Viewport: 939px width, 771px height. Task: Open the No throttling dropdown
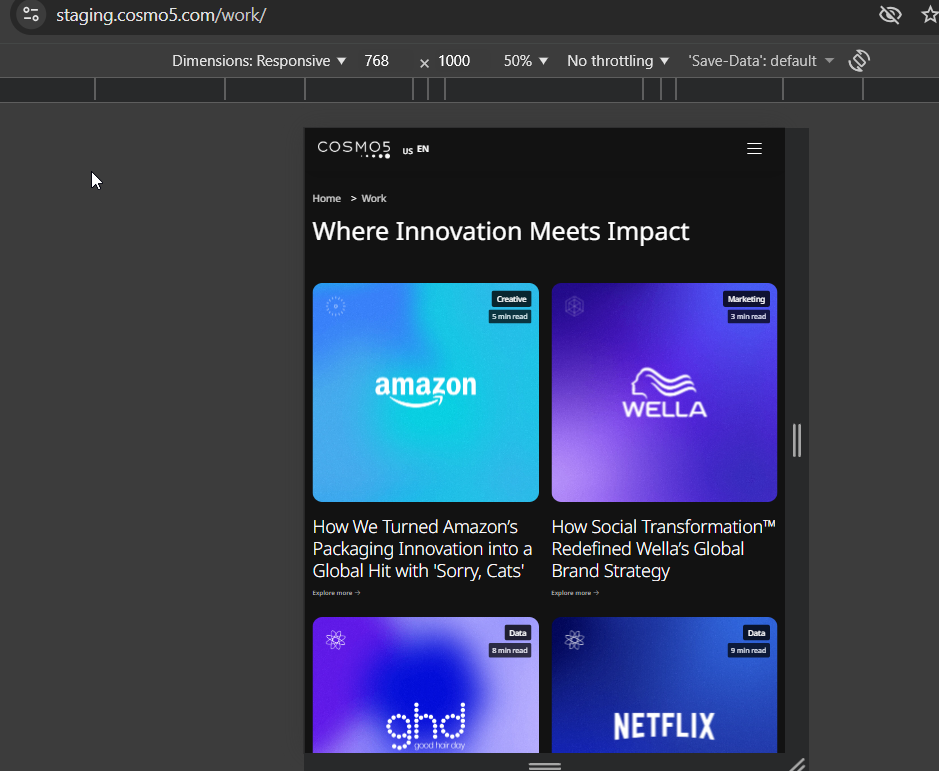[617, 61]
